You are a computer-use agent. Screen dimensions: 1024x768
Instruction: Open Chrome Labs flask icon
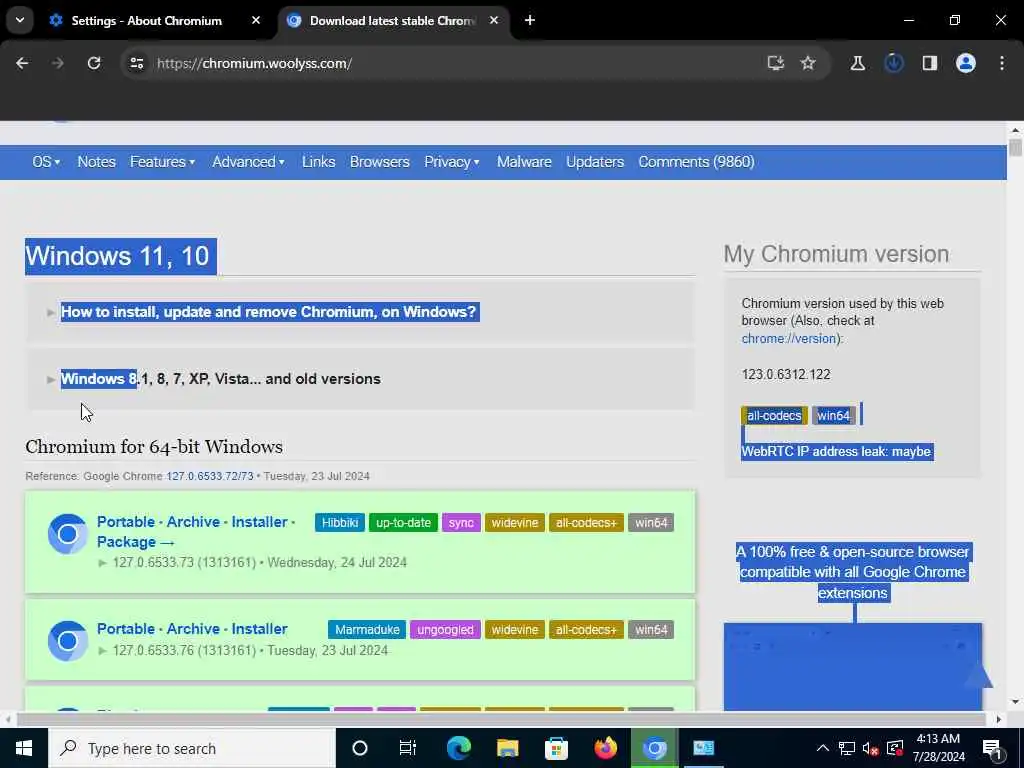click(x=857, y=63)
